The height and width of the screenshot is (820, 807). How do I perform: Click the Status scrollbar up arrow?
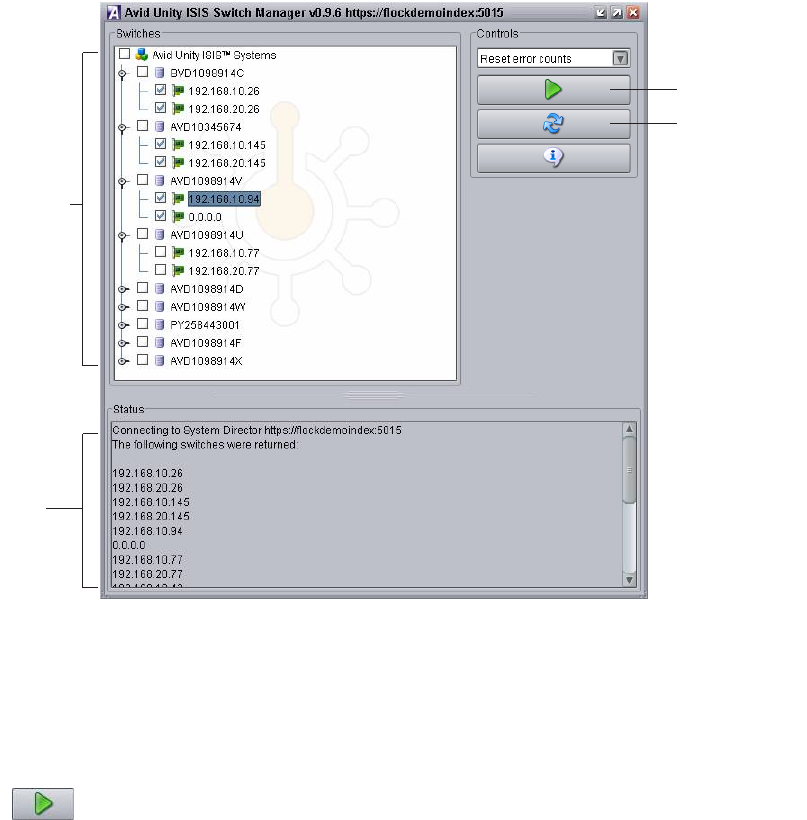pyautogui.click(x=629, y=429)
